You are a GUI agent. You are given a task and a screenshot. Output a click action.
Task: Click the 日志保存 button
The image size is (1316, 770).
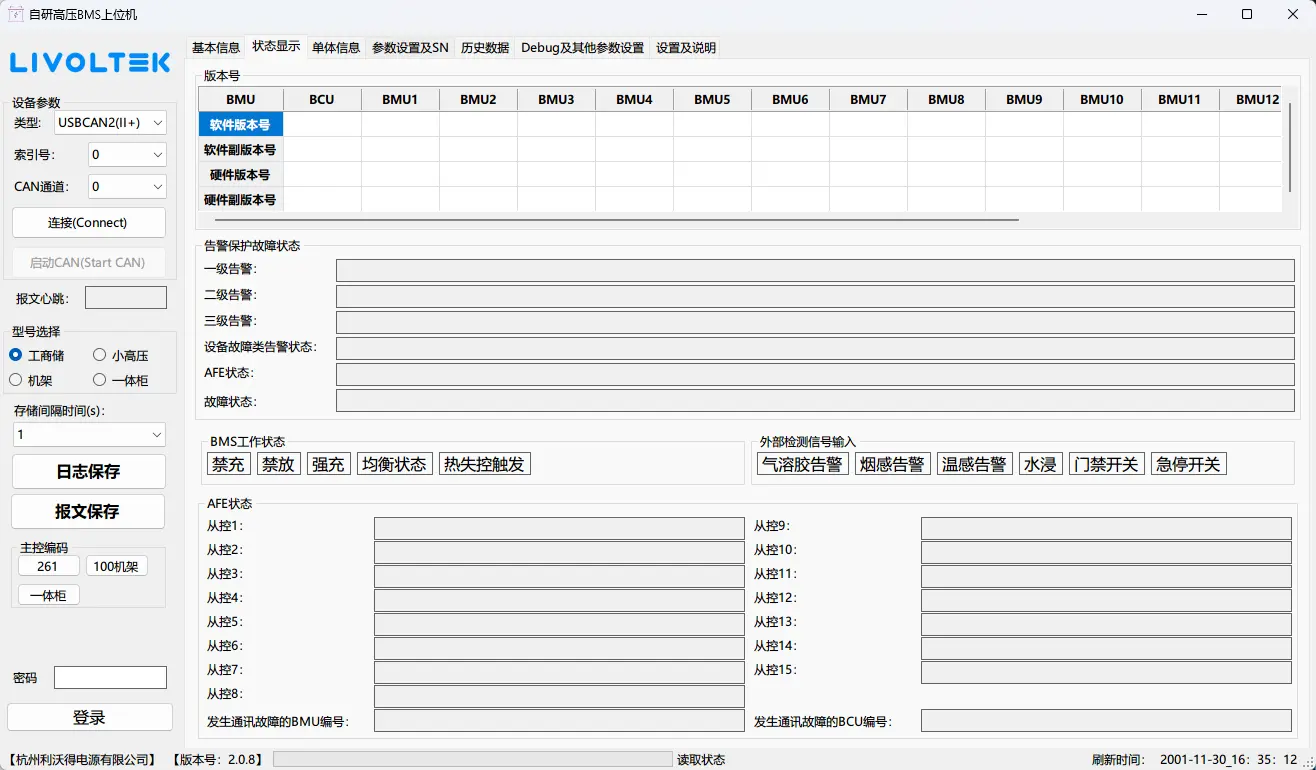point(88,471)
